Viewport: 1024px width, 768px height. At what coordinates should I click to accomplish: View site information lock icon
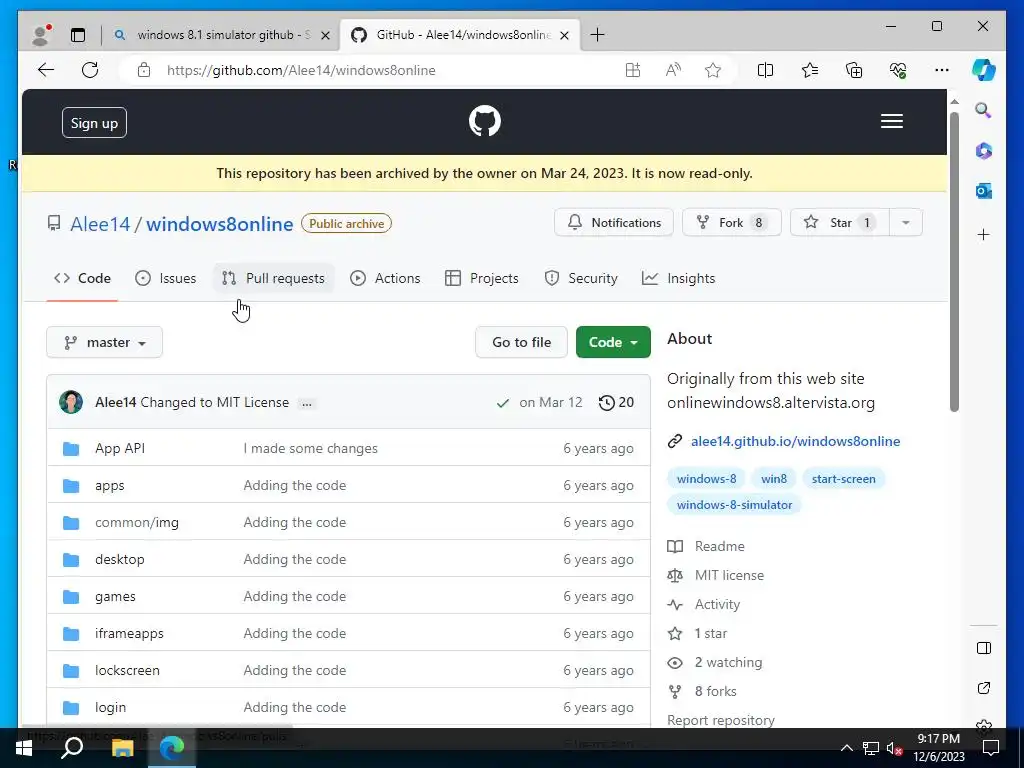[144, 70]
